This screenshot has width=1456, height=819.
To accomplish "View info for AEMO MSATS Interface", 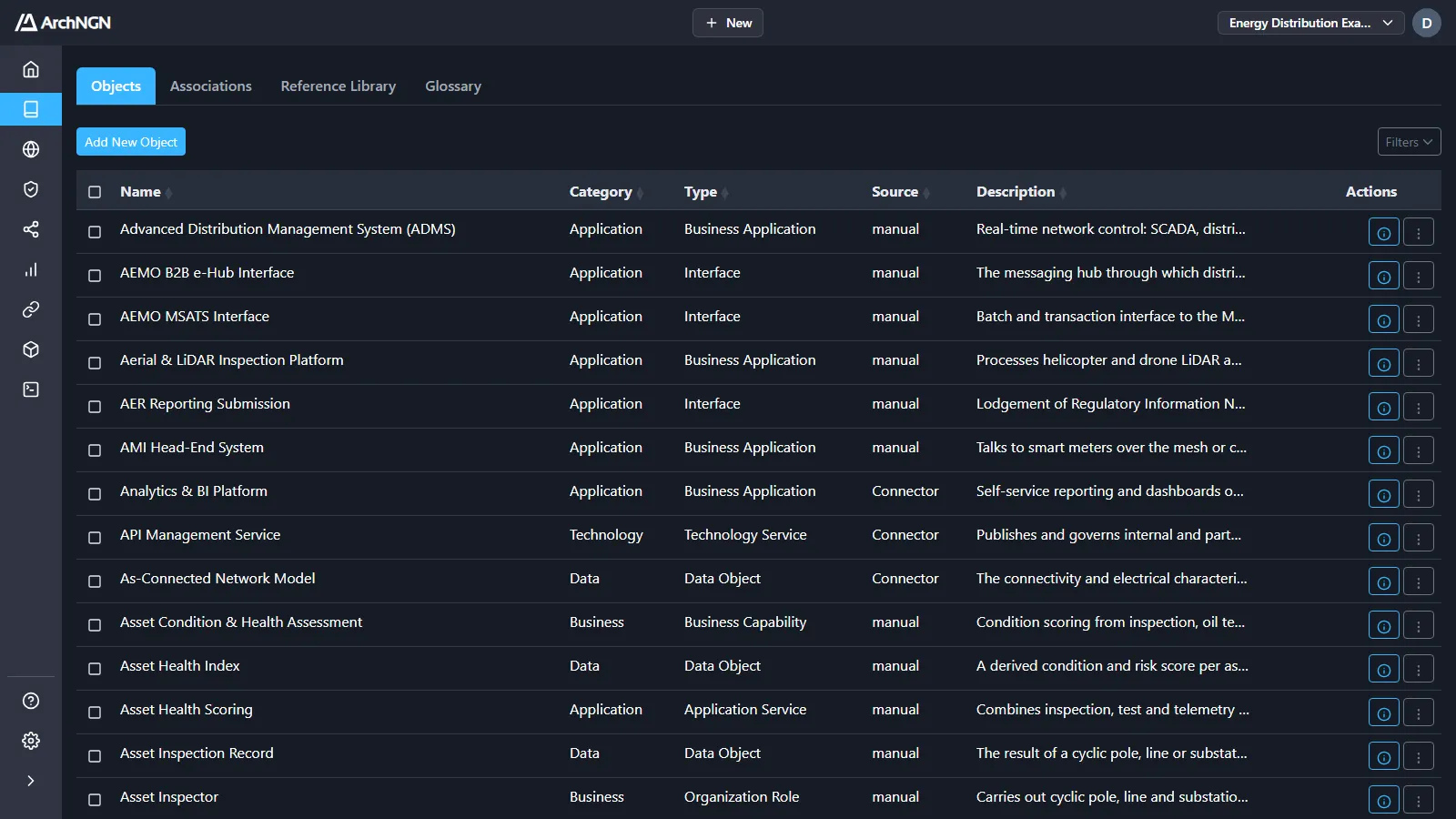I will [x=1383, y=319].
